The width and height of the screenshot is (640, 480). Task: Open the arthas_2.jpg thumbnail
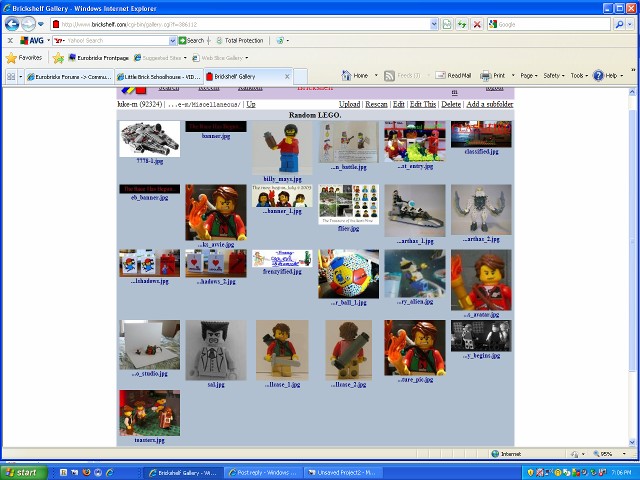(481, 210)
